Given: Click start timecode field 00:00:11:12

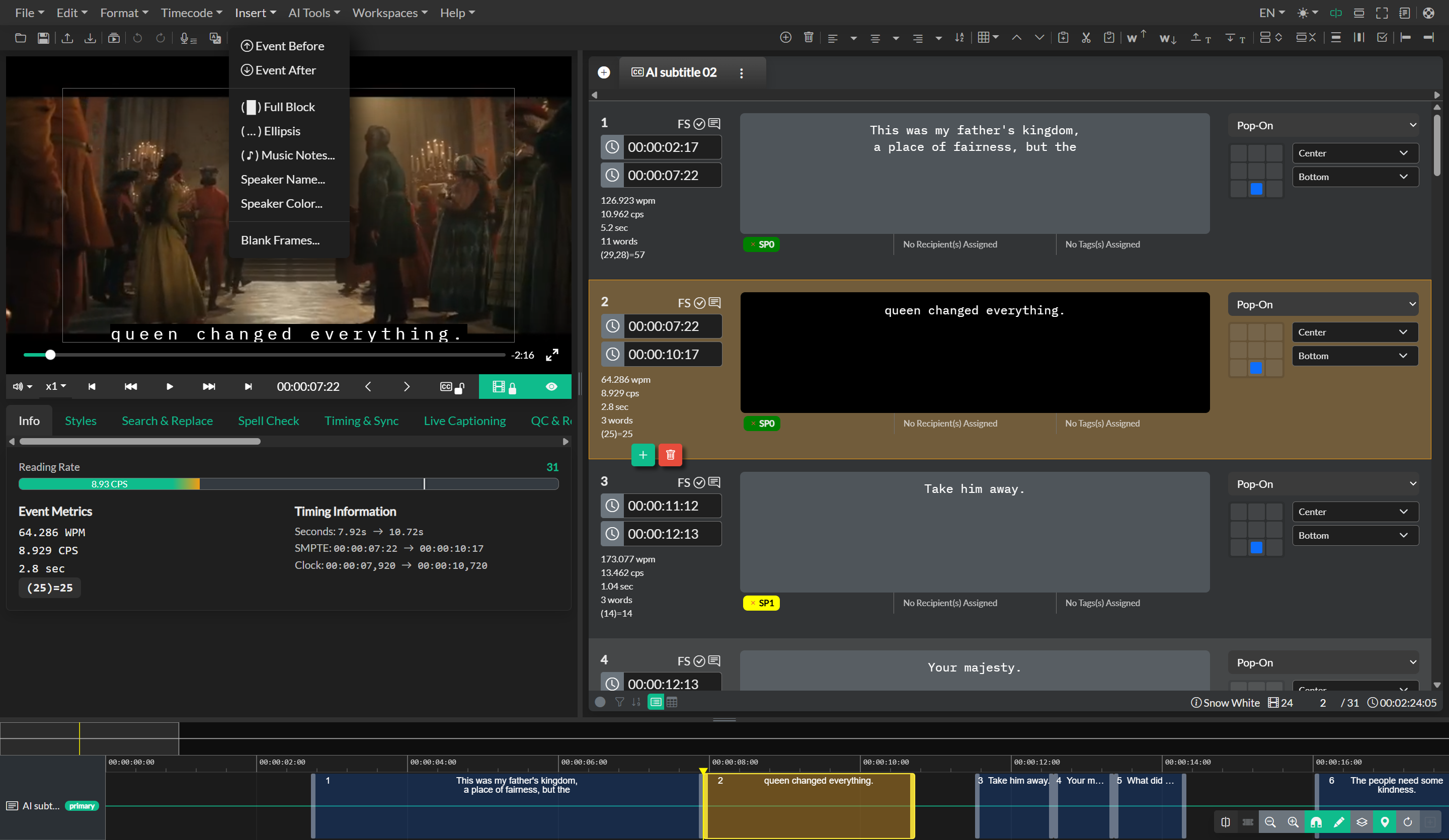Looking at the screenshot, I should point(672,506).
